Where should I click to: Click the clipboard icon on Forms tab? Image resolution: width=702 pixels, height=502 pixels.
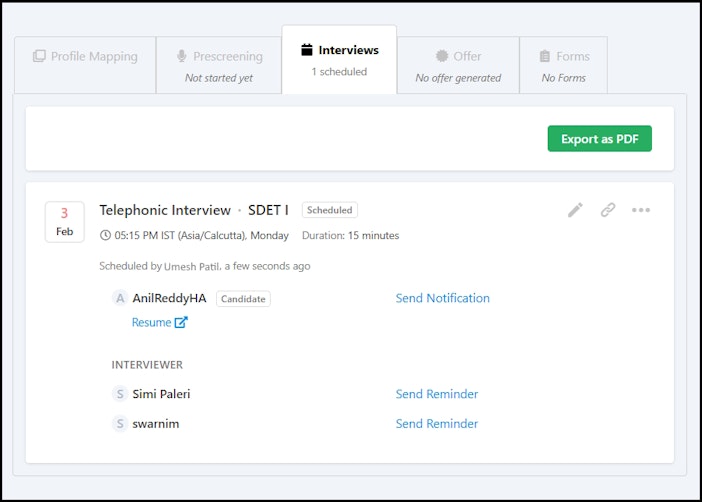point(544,56)
